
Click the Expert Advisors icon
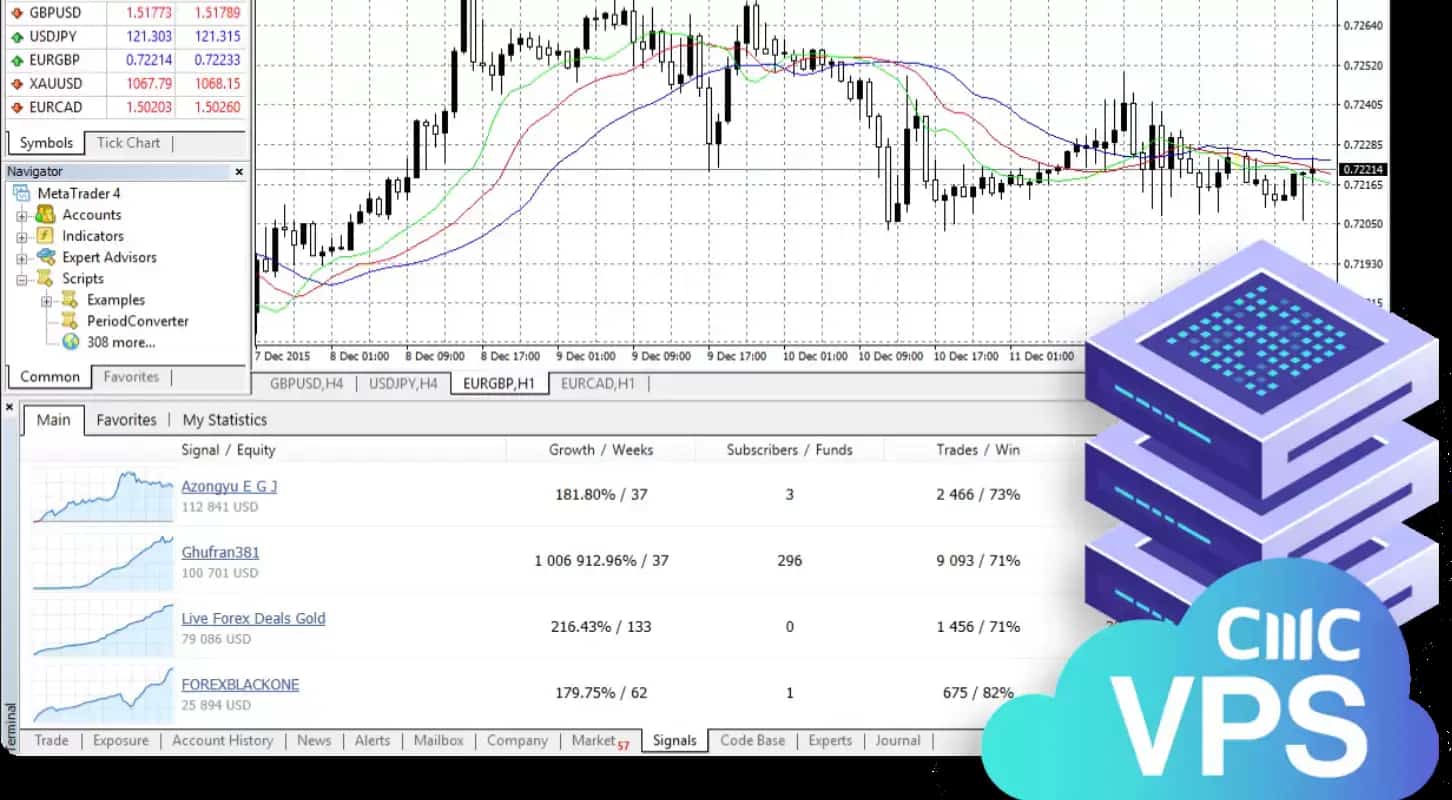point(45,257)
